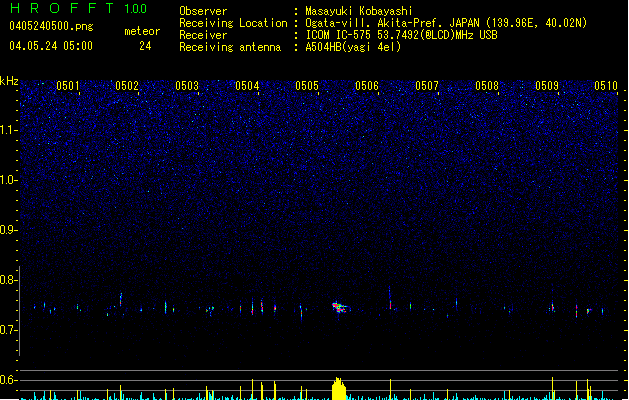Click the 0508 time marker
Image resolution: width=629 pixels, height=400 pixels.
487,86
